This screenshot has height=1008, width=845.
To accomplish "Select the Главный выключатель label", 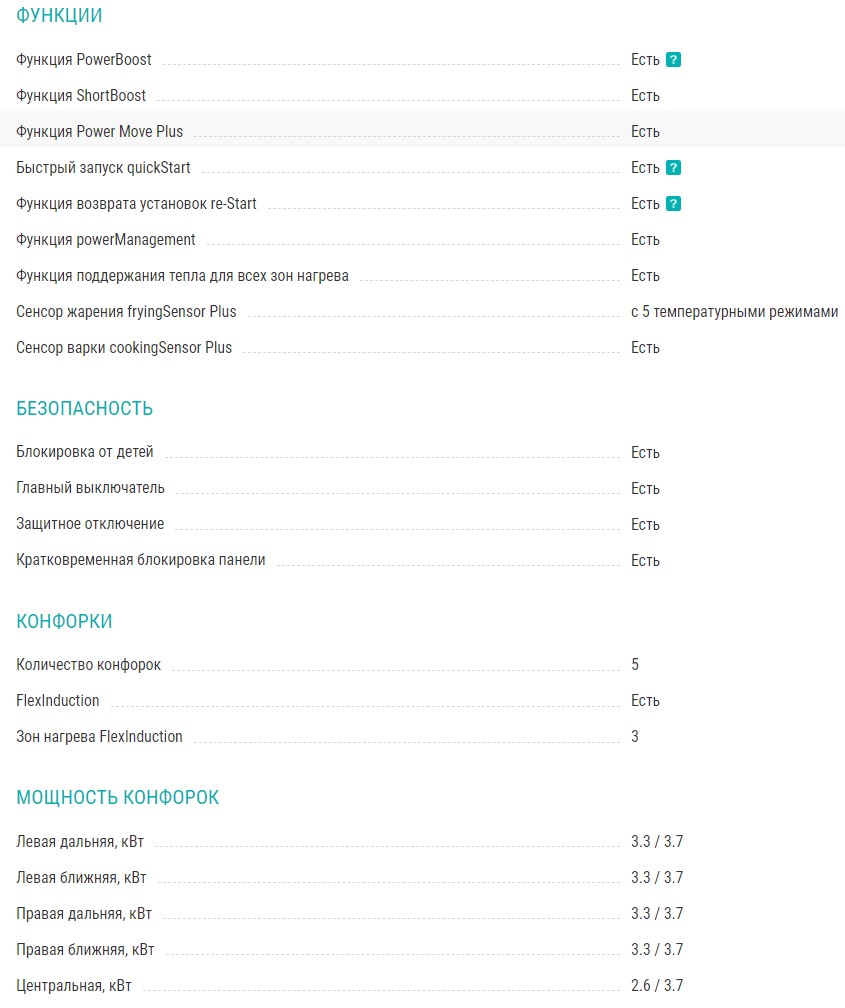I will 90,488.
